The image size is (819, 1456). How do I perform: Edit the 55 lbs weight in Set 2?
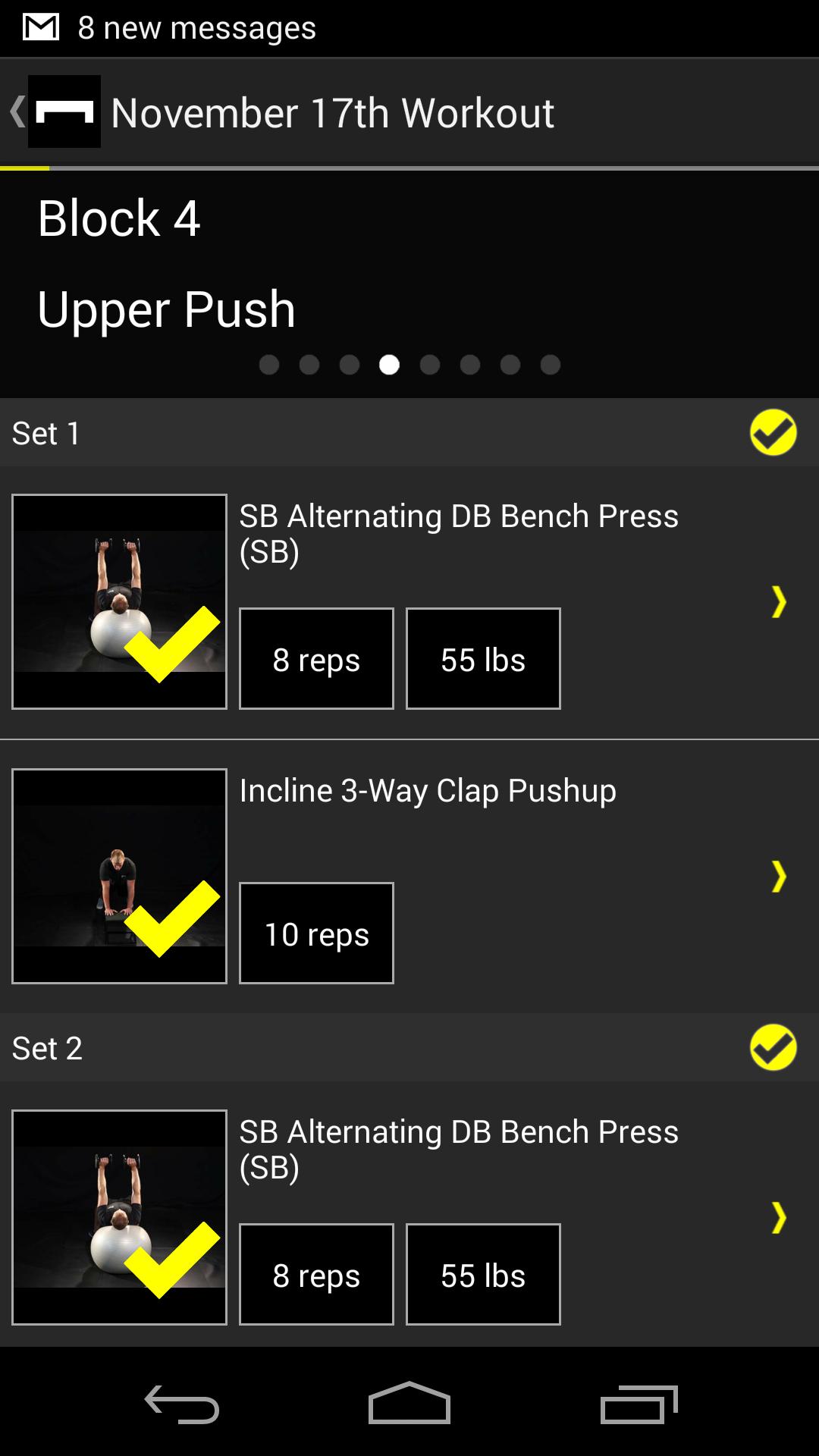pos(483,1275)
